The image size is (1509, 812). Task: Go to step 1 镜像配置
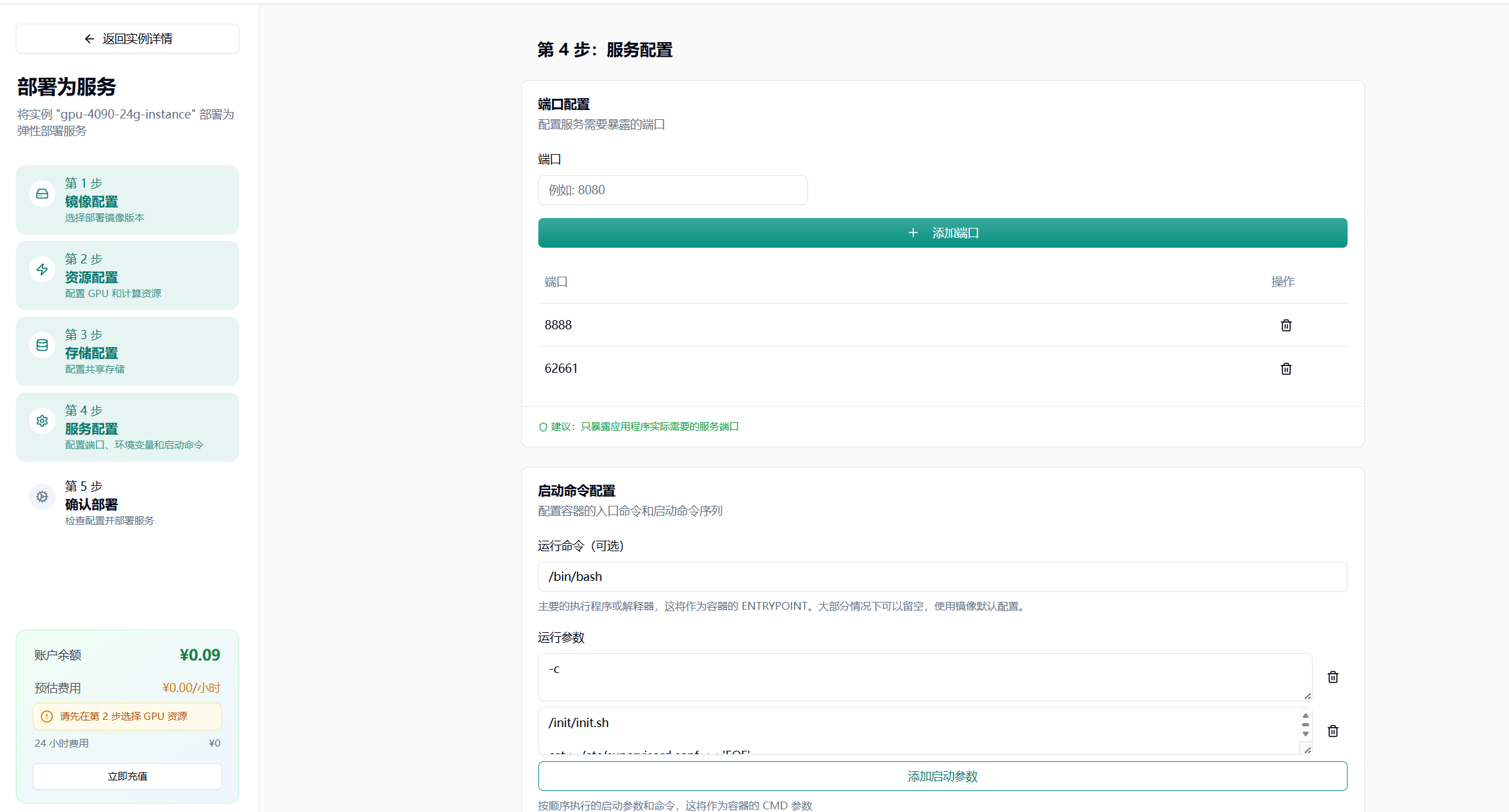click(x=127, y=200)
